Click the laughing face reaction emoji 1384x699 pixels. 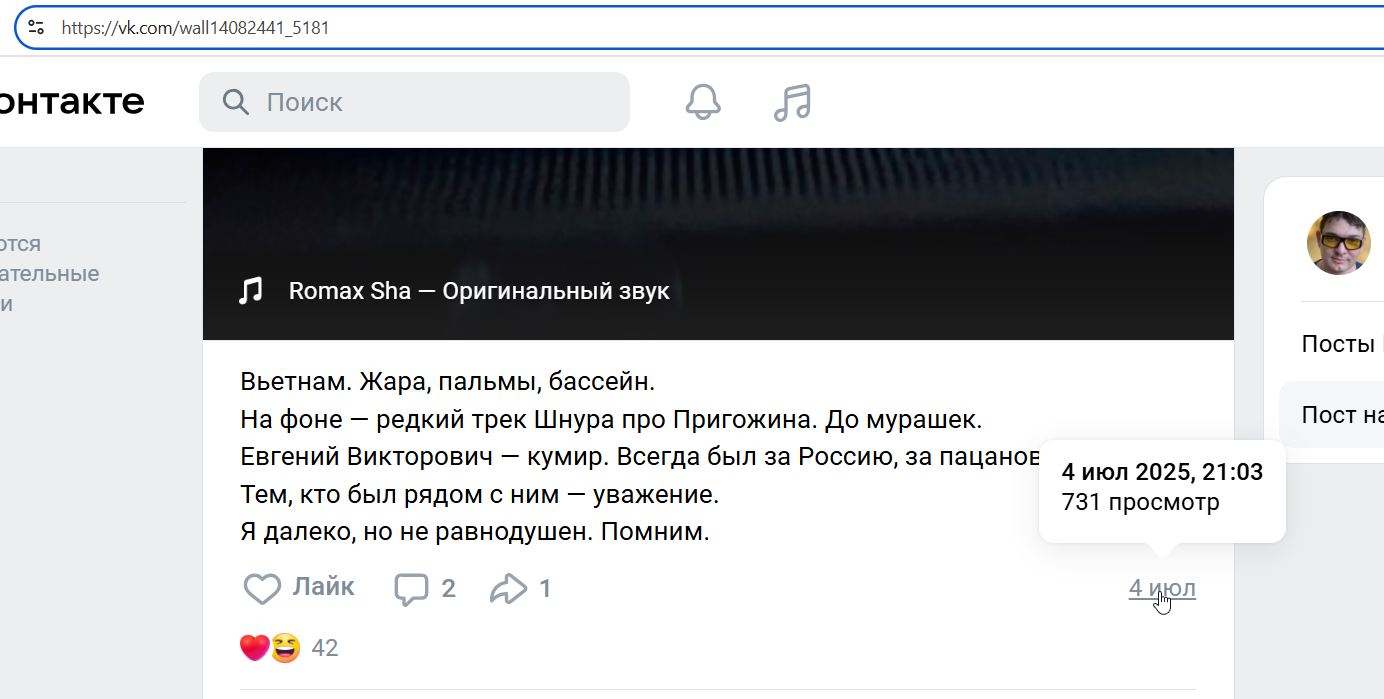286,648
